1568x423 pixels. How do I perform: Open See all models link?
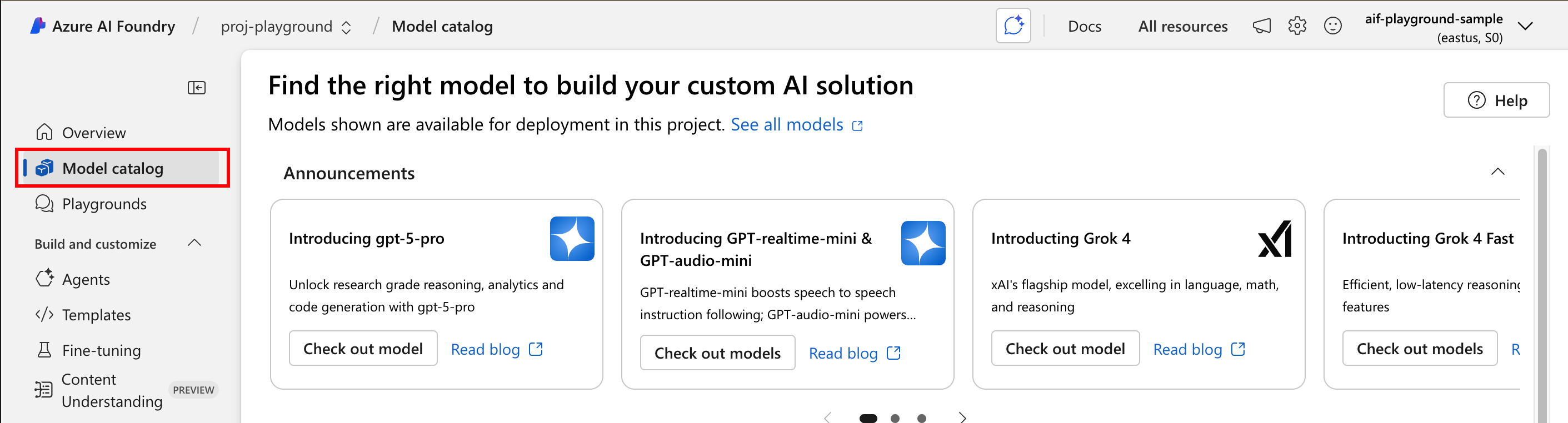(x=787, y=124)
